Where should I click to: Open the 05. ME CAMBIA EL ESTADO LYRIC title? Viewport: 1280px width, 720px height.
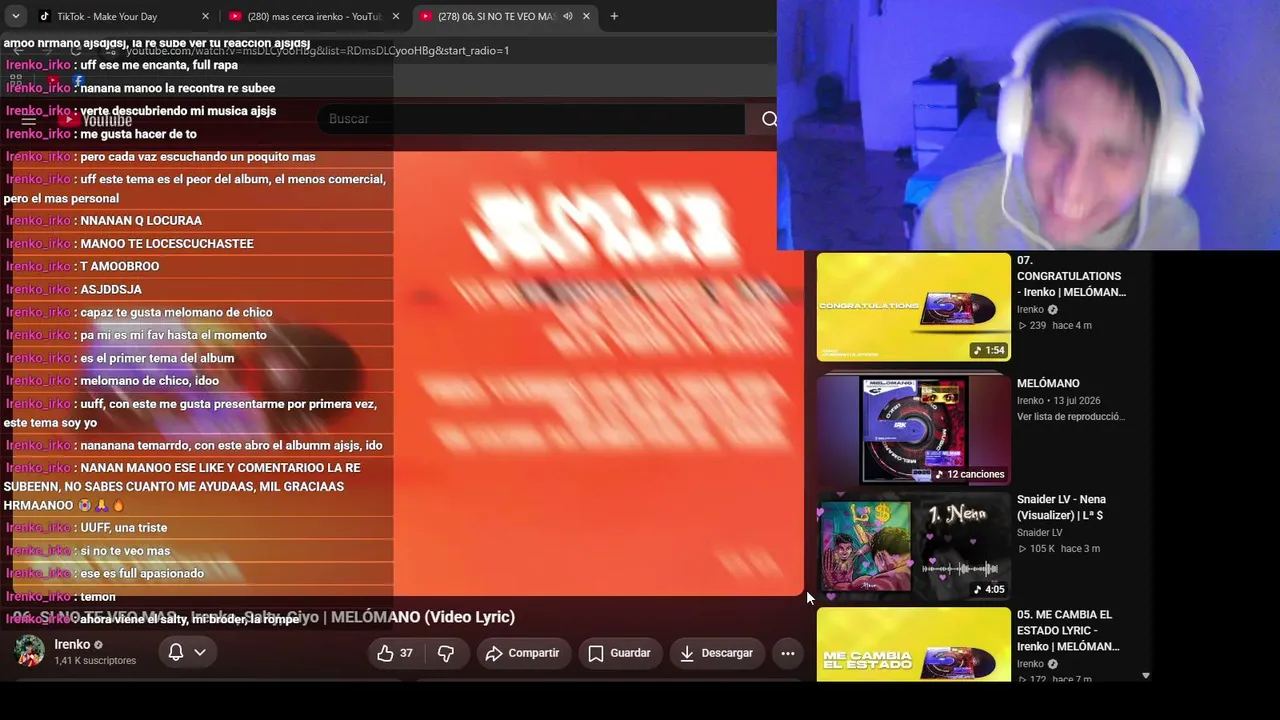pyautogui.click(x=1068, y=630)
